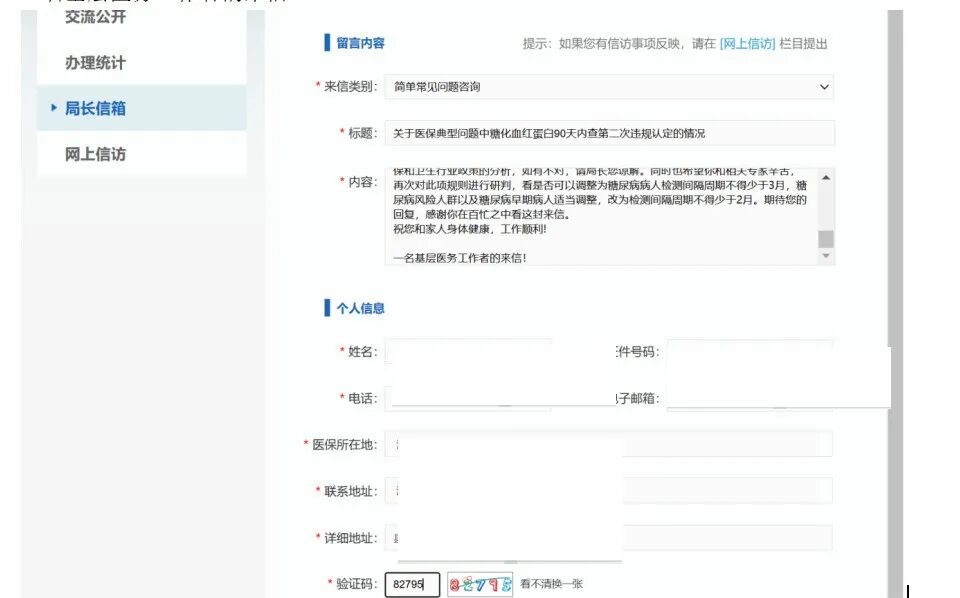Click the captcha image next to 验证码

pos(479,584)
